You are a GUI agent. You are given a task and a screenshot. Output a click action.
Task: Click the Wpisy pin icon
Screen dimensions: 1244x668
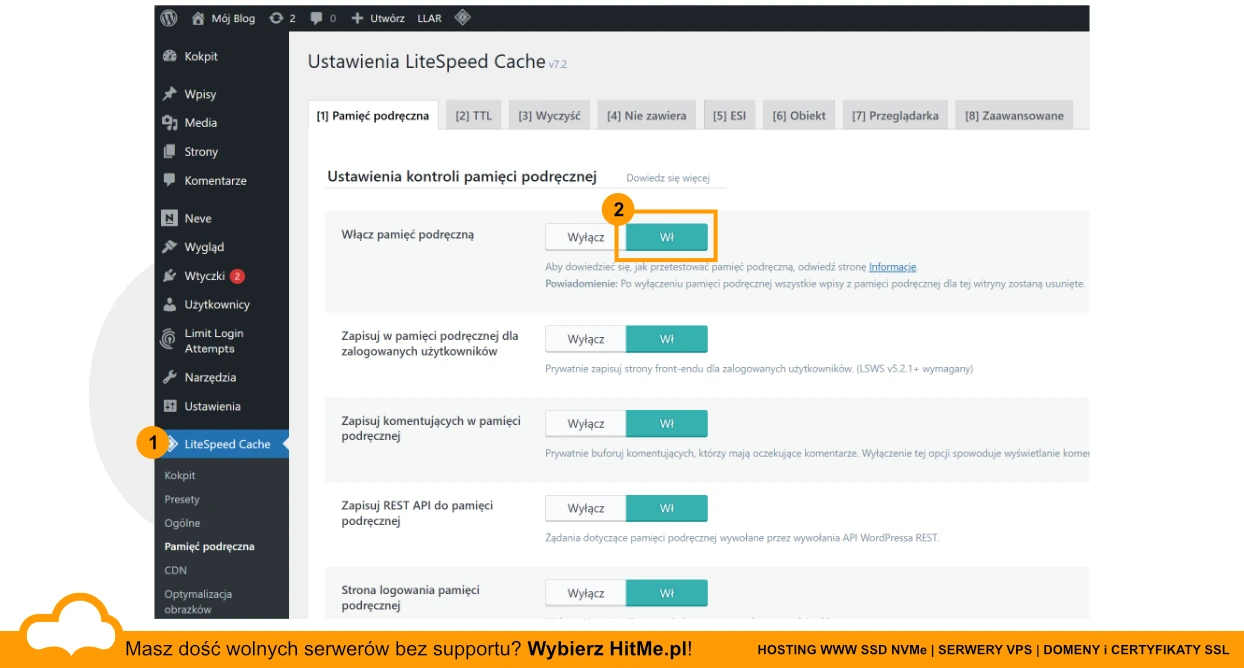[x=170, y=94]
